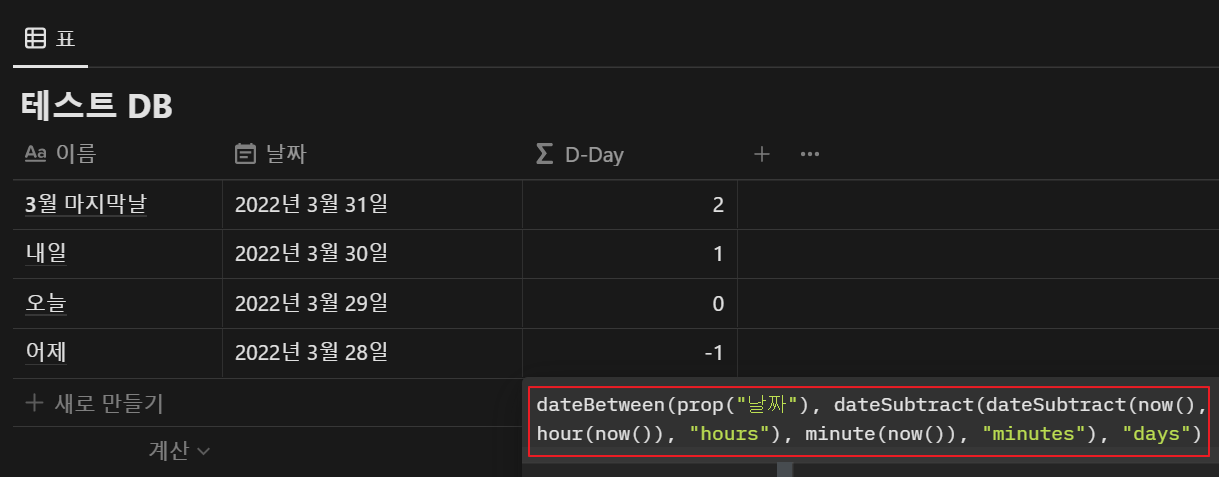Screen dimensions: 1219x477
Task: Click the 테스트 DB database title
Action: tap(96, 107)
